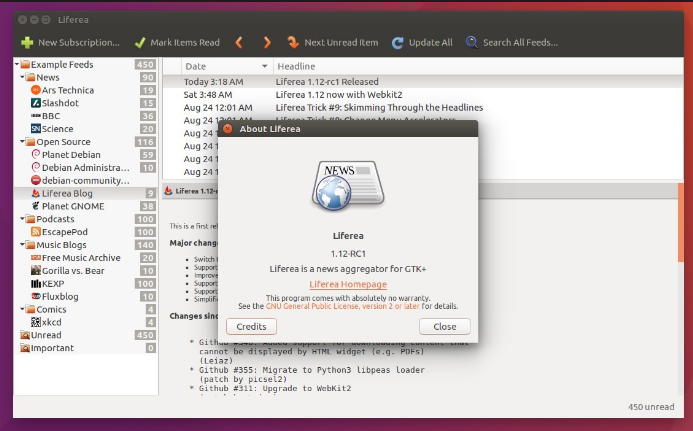Image resolution: width=693 pixels, height=431 pixels.
Task: Select the Science feed icon
Action: coord(36,129)
